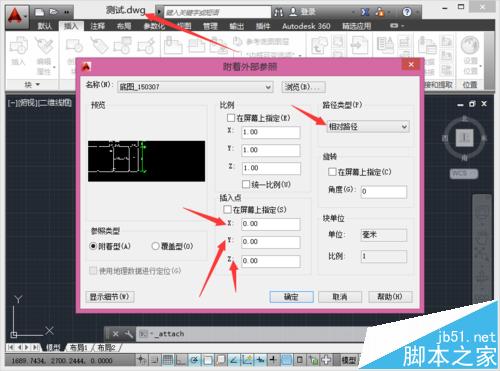The height and width of the screenshot is (371, 500).
Task: Toggle Infer Constraints icon in status bar
Action: click(141, 360)
